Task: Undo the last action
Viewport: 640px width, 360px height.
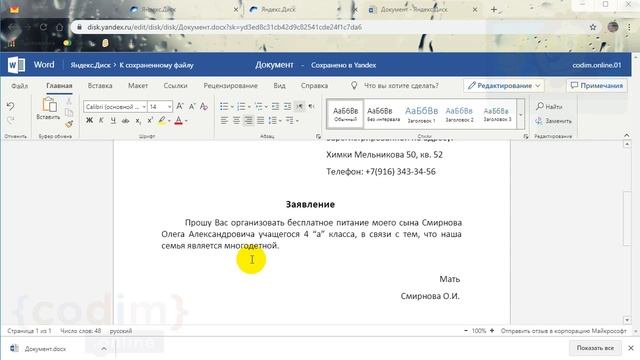Action: (x=11, y=107)
